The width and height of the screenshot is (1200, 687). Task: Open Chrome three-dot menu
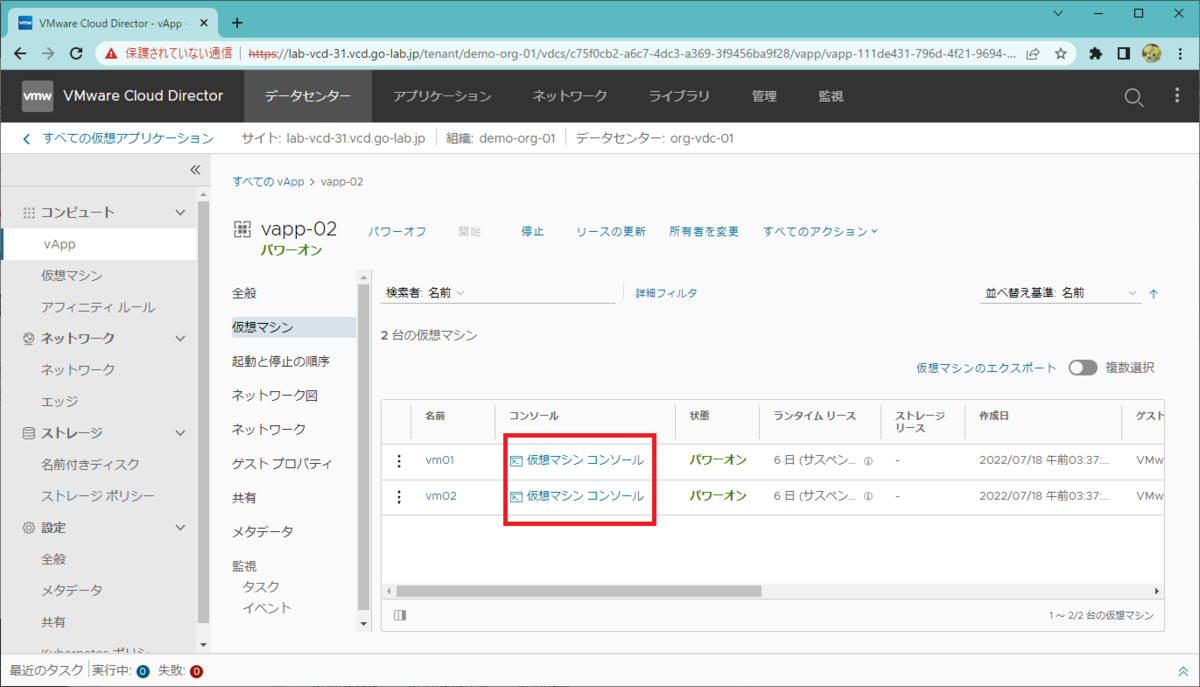[1178, 53]
